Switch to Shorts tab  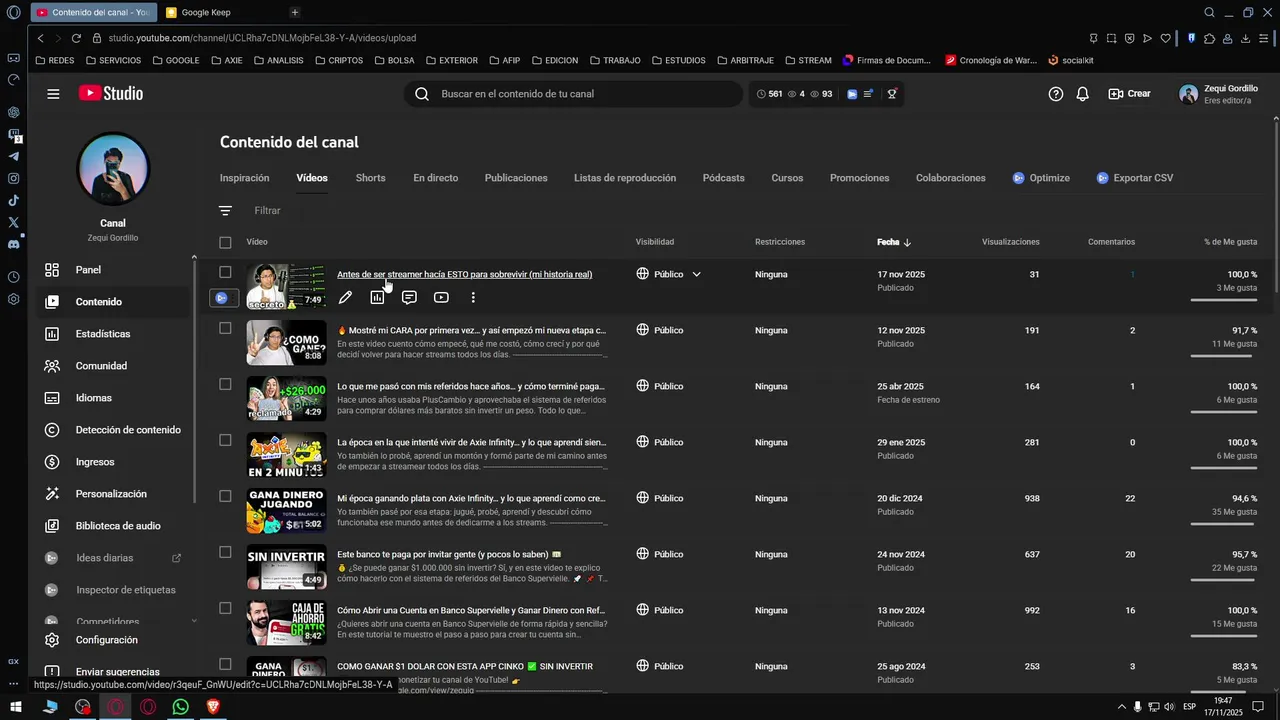pyautogui.click(x=370, y=178)
